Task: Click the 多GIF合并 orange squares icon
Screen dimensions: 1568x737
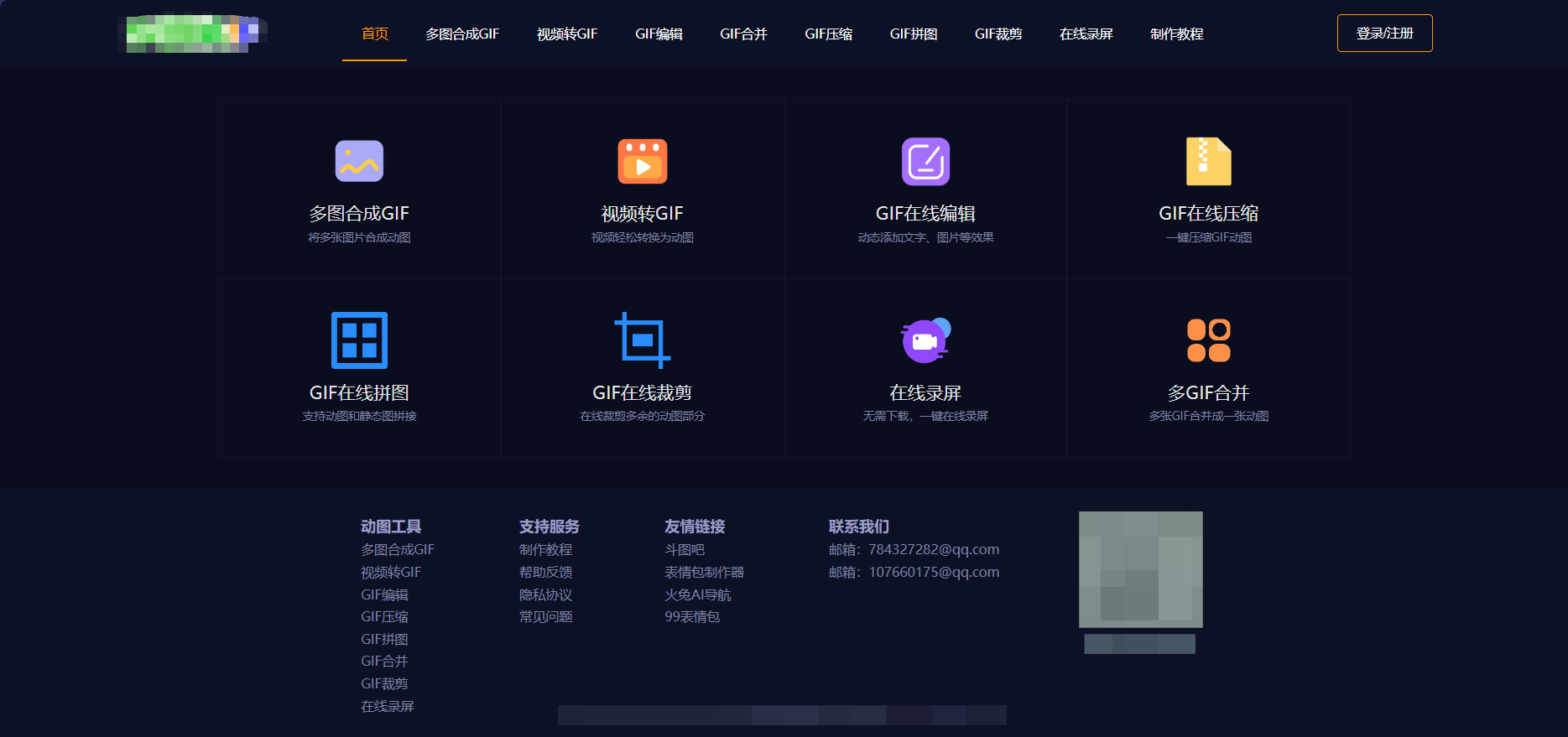Action: click(x=1208, y=340)
